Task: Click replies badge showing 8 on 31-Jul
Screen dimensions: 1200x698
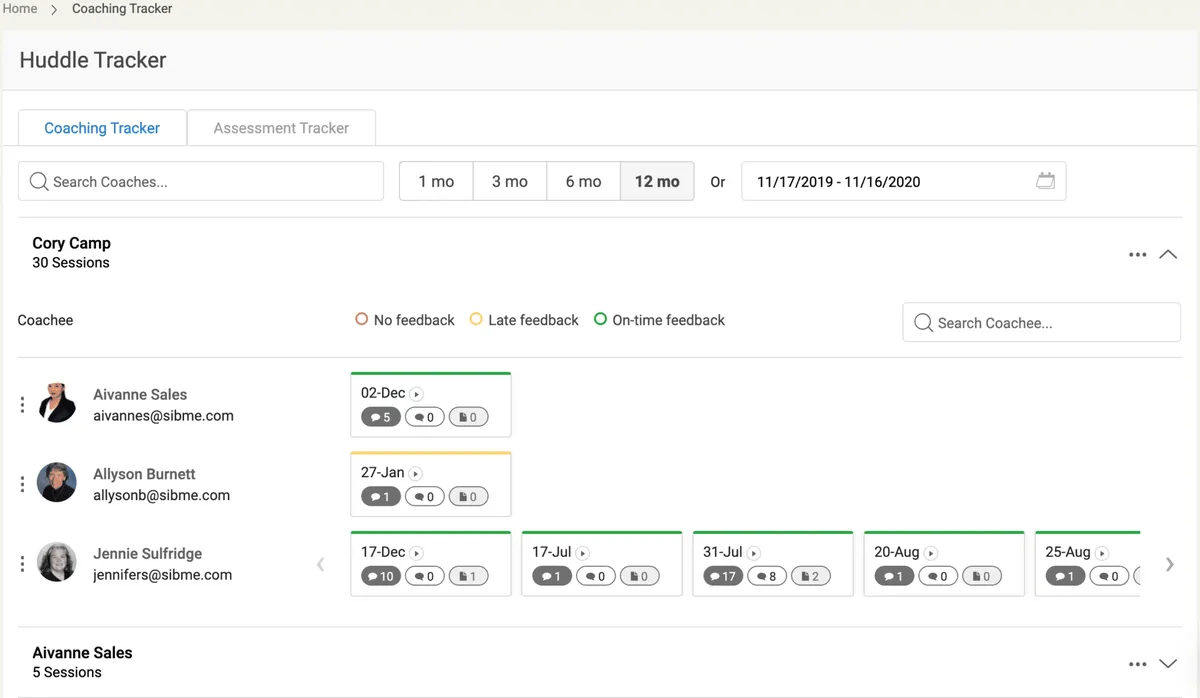Action: pyautogui.click(x=767, y=576)
